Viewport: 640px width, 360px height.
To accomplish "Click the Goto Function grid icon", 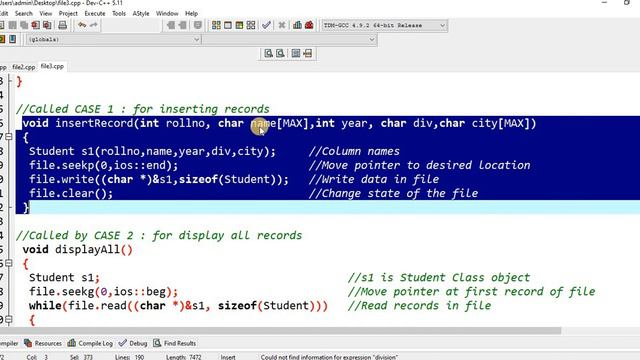I will (296, 53).
